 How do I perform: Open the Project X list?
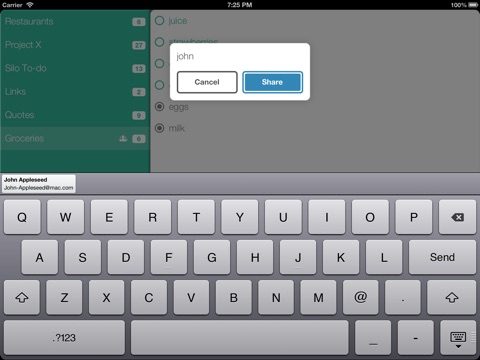(75, 45)
